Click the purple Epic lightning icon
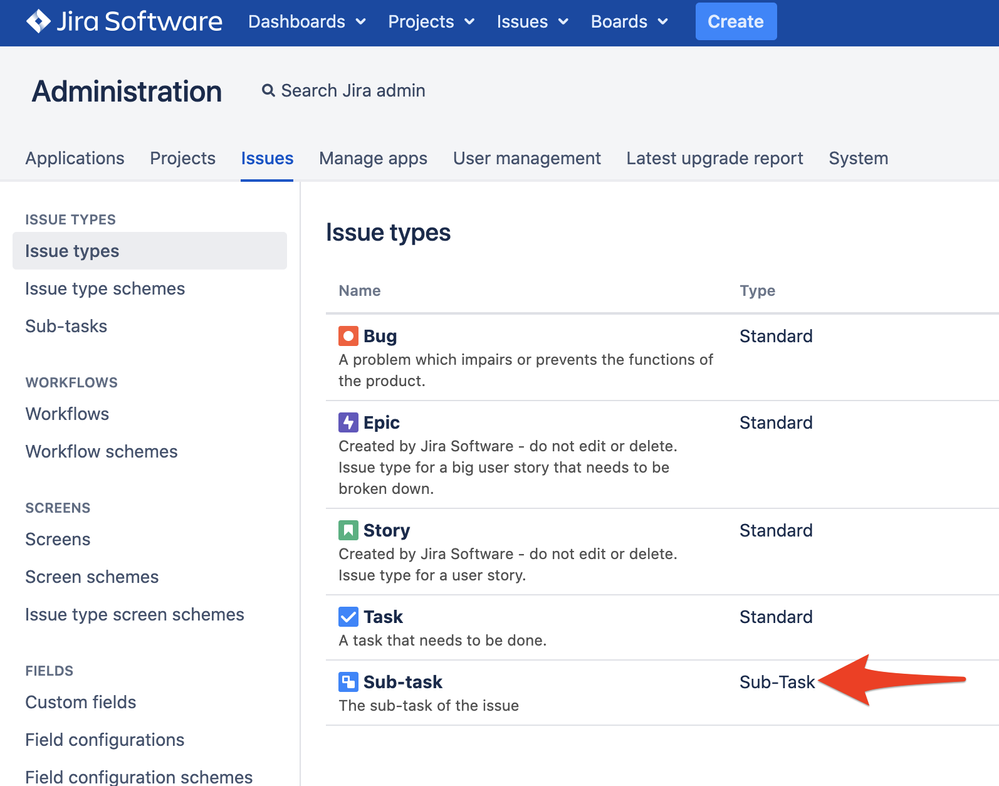 click(348, 422)
